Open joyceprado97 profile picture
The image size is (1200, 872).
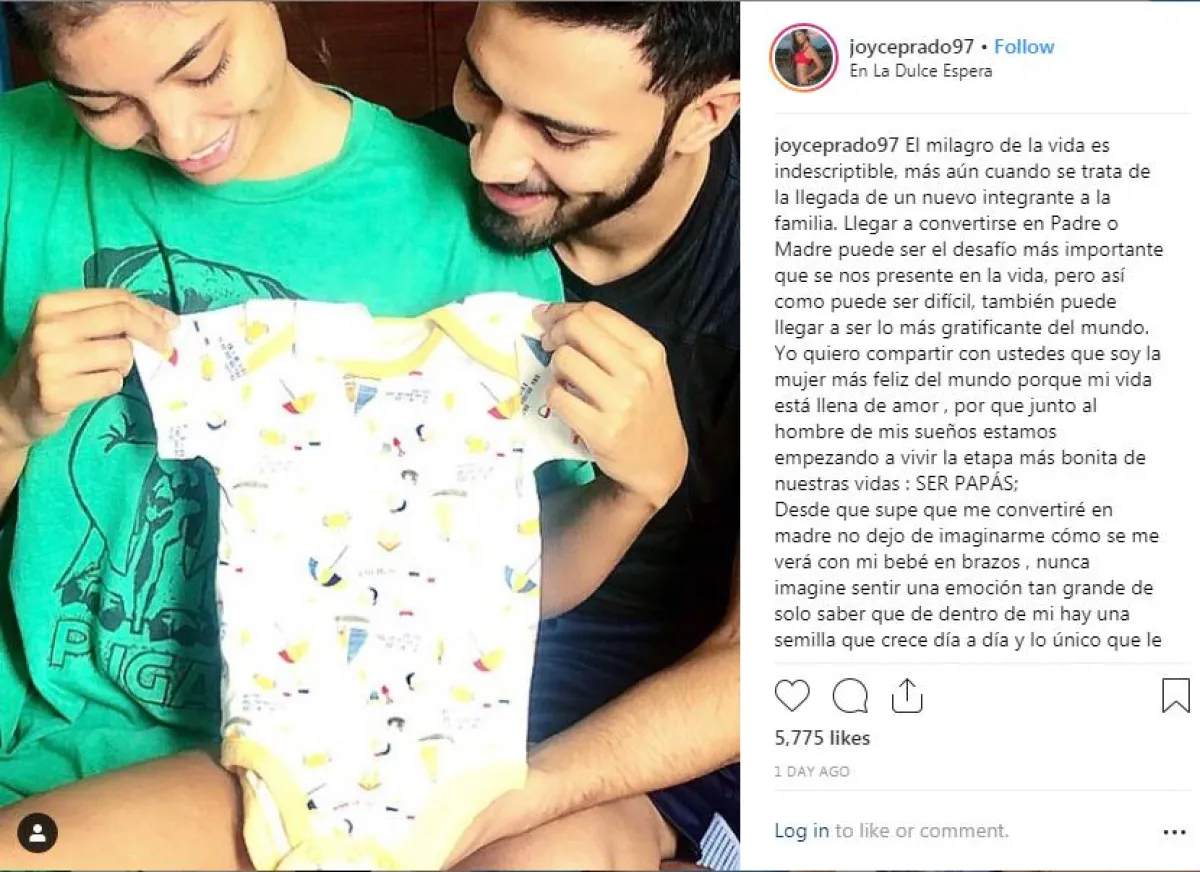point(804,57)
